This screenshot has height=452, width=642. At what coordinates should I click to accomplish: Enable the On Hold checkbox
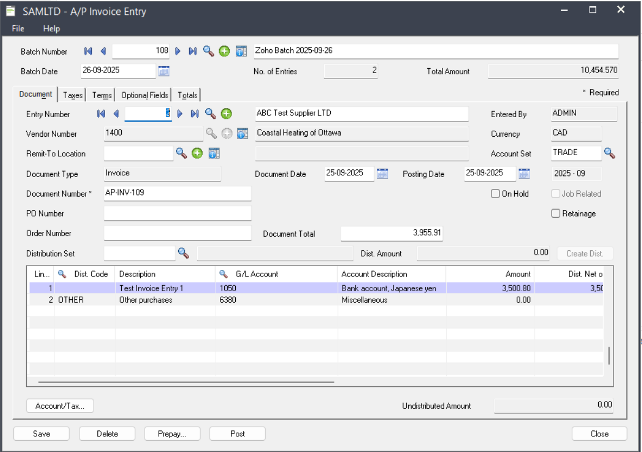coord(495,193)
